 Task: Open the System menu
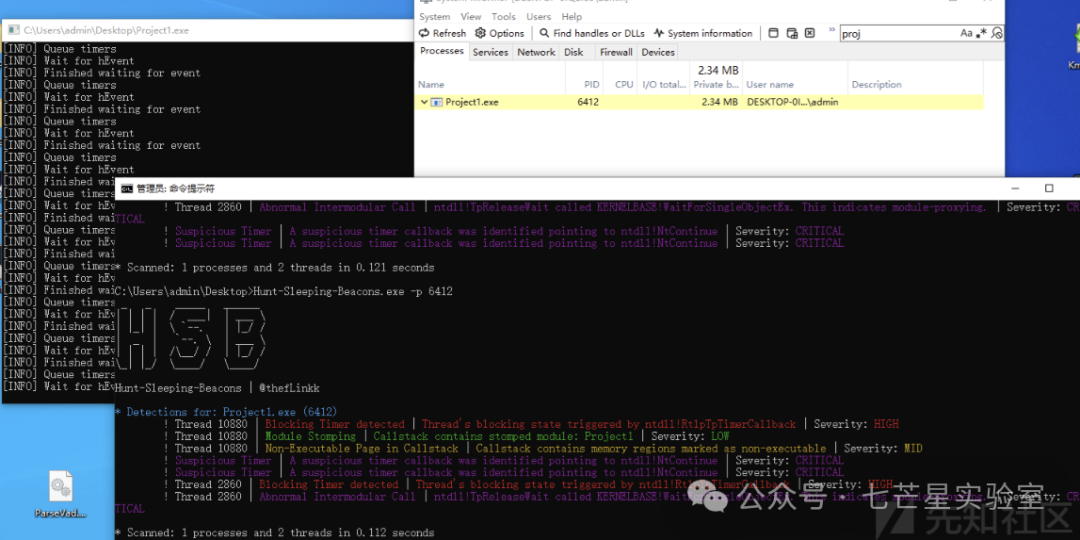pyautogui.click(x=435, y=17)
